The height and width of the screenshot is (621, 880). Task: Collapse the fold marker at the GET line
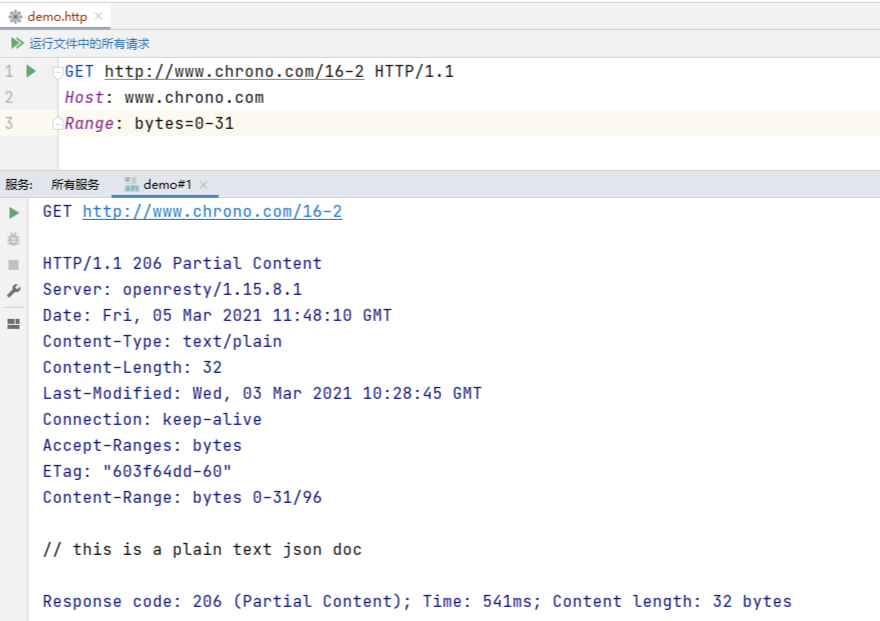coord(57,72)
